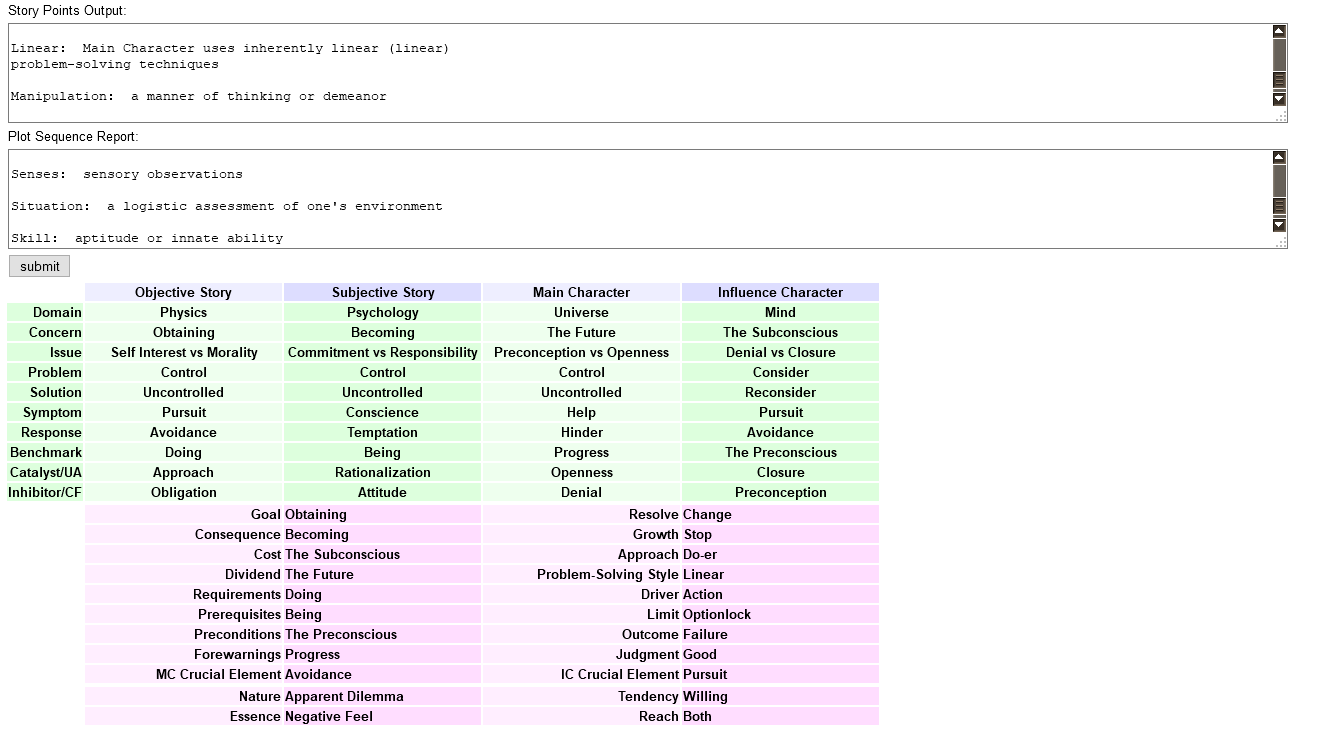
Task: Click the Benchmark row label
Action: click(x=46, y=452)
